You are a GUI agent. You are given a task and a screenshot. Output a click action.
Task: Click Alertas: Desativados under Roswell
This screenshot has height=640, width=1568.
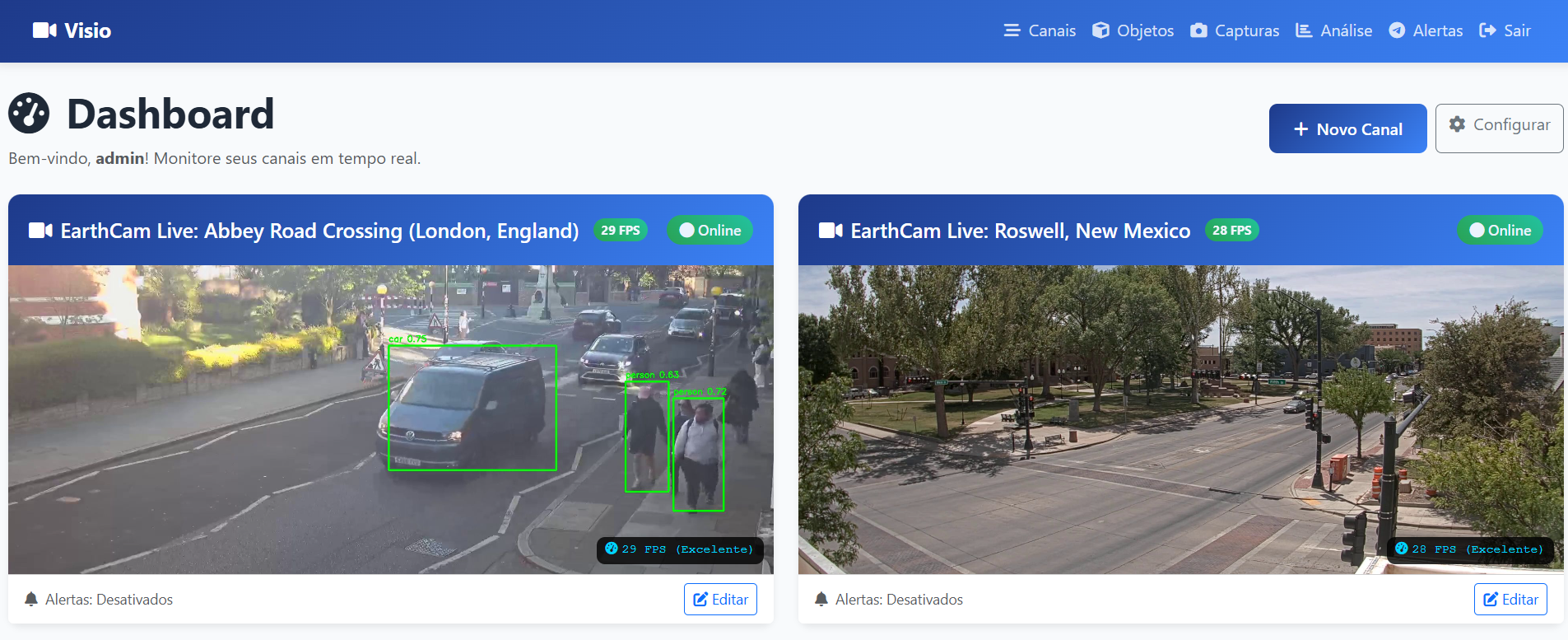899,600
